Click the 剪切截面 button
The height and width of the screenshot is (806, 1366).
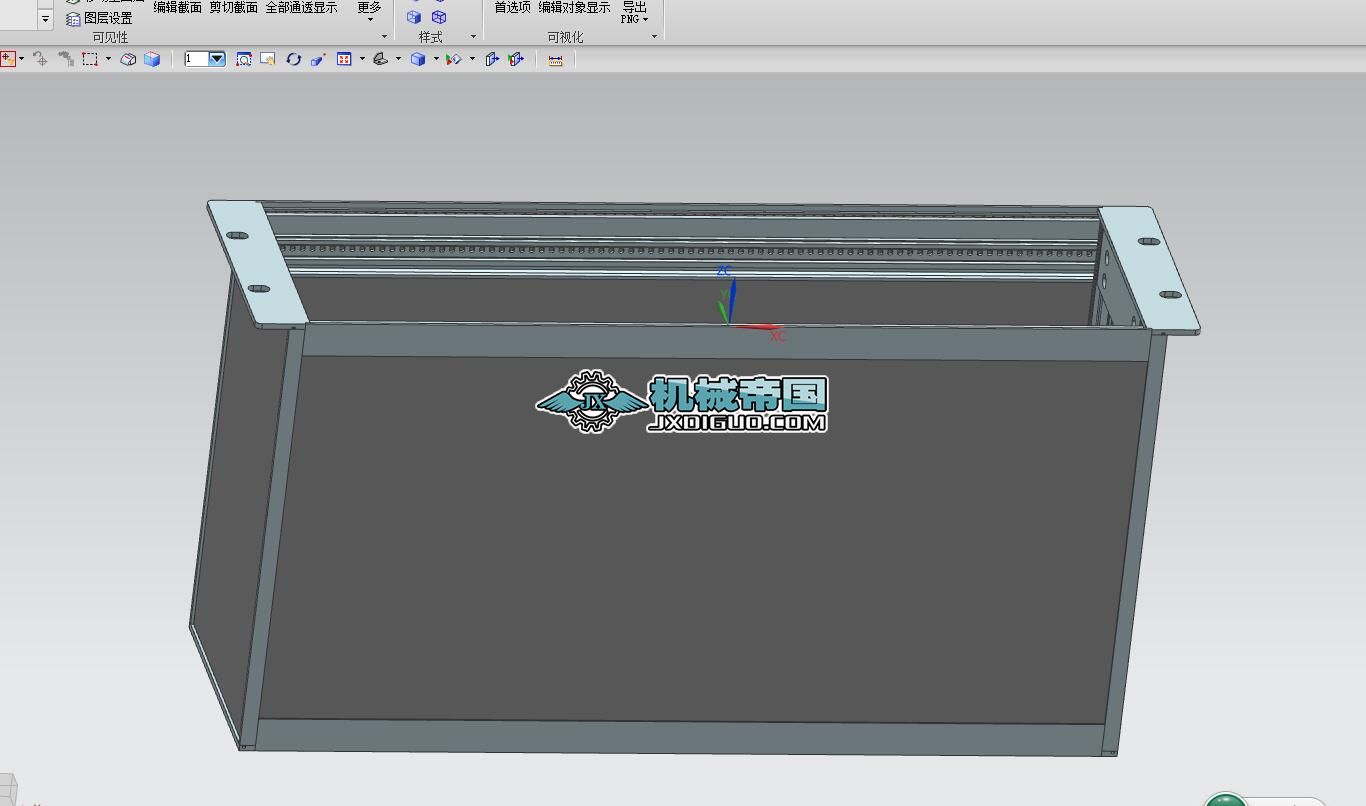coord(233,7)
